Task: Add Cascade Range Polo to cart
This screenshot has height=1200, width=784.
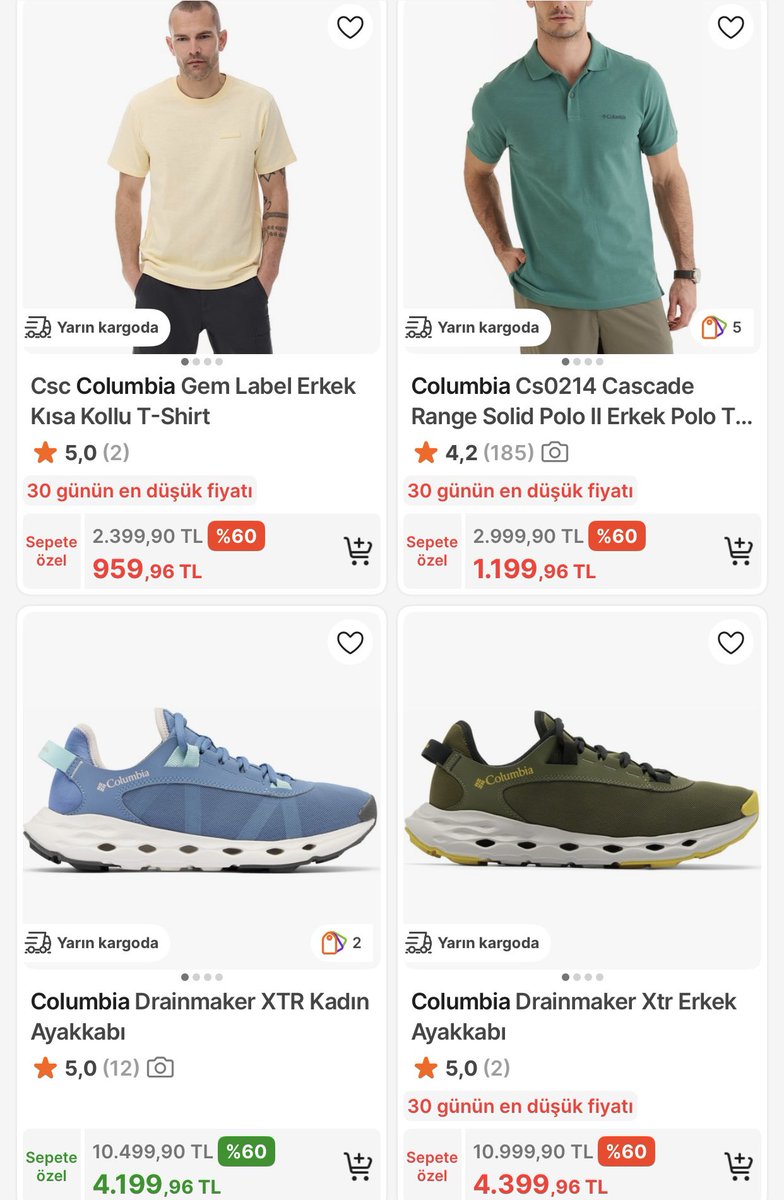Action: [x=739, y=551]
